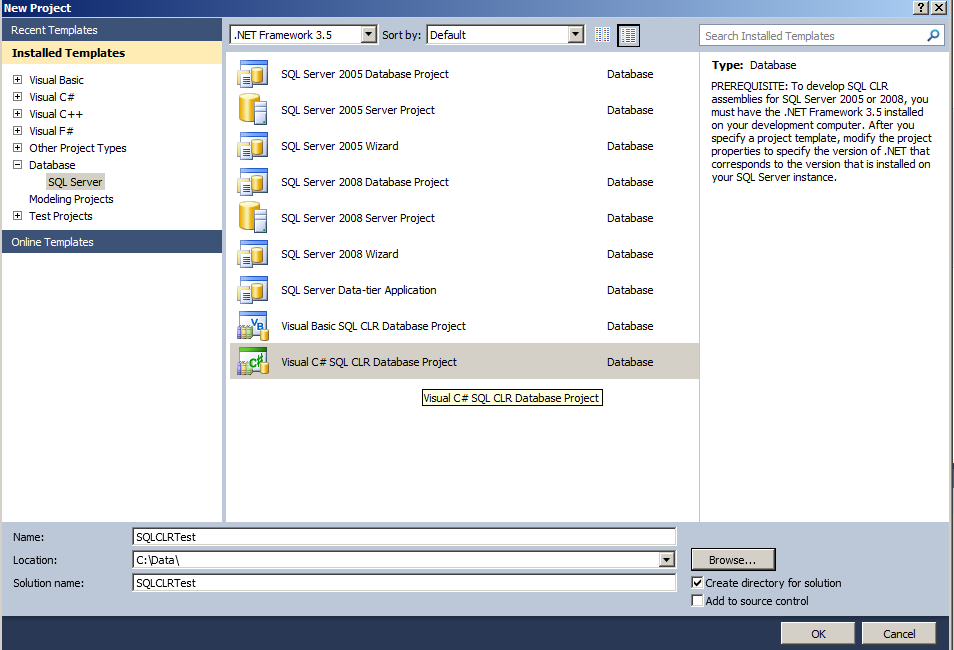Image resolution: width=954 pixels, height=650 pixels.
Task: Open the Sort by dropdown
Action: pos(575,35)
